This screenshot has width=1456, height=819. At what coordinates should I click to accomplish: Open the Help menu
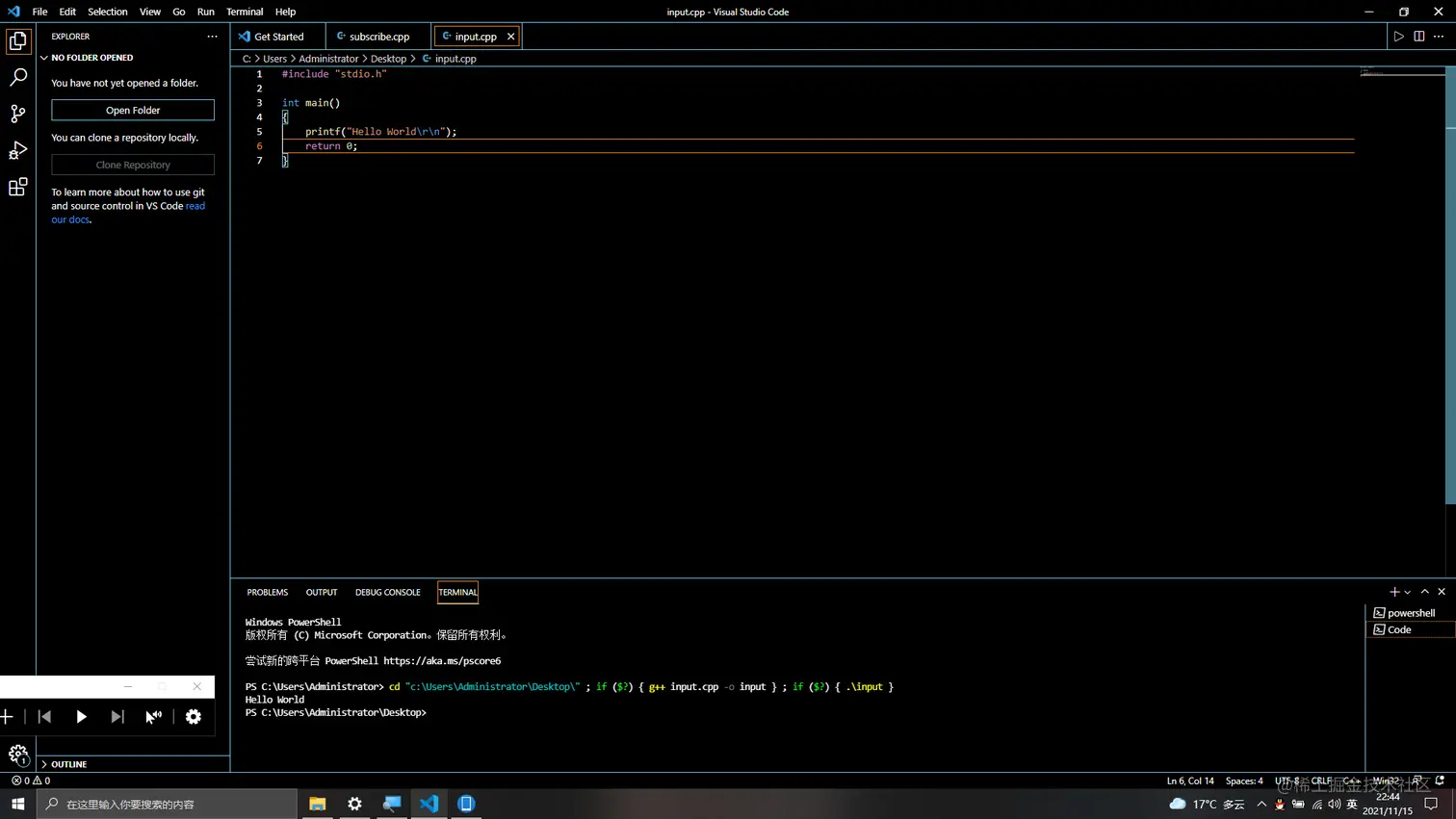click(285, 12)
